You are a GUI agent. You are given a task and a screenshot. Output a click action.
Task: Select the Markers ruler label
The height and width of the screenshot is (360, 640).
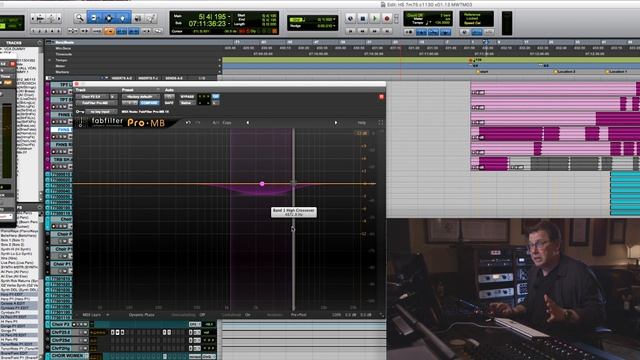click(x=62, y=72)
